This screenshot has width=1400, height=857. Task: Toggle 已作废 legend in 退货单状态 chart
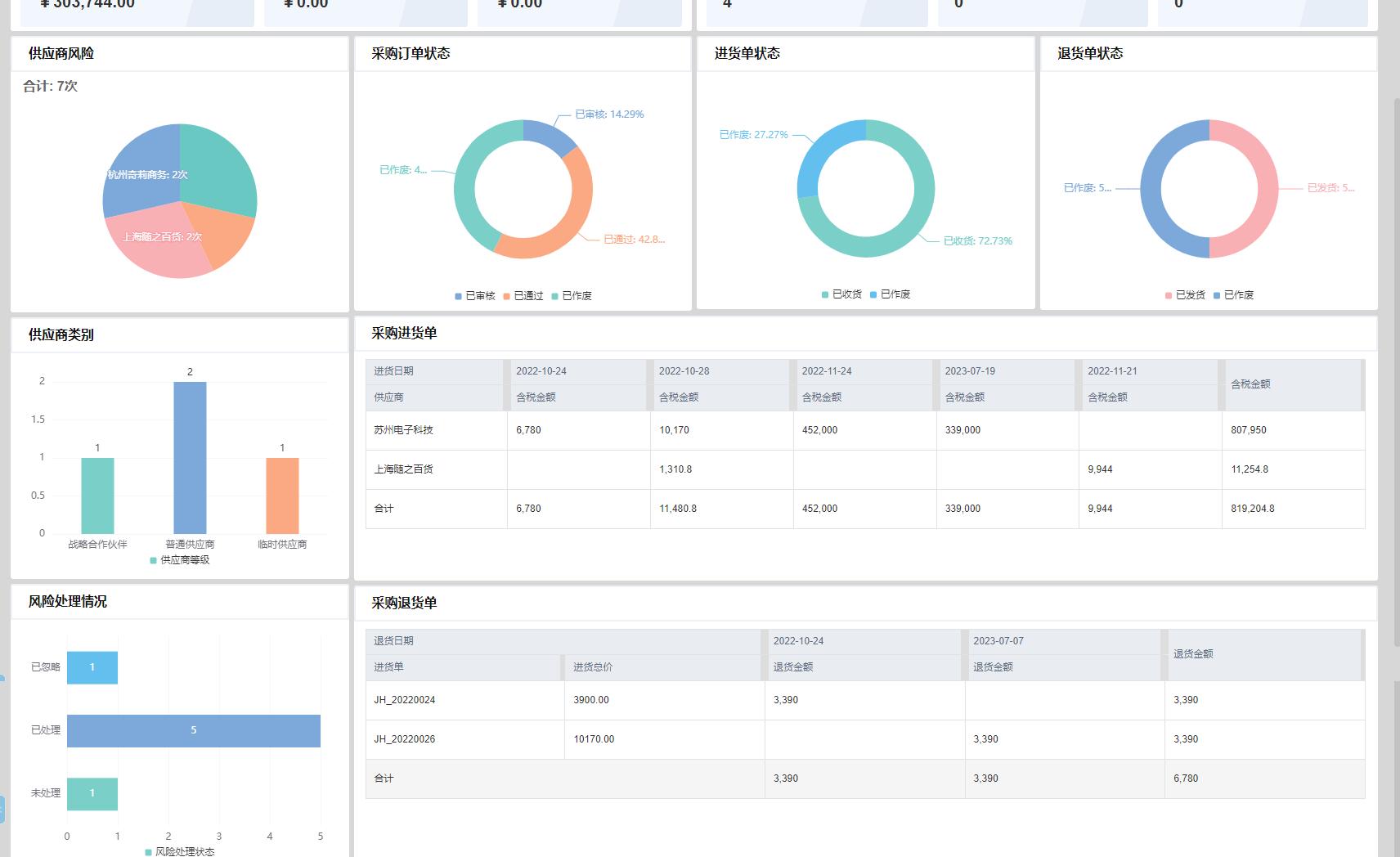pyautogui.click(x=1233, y=295)
